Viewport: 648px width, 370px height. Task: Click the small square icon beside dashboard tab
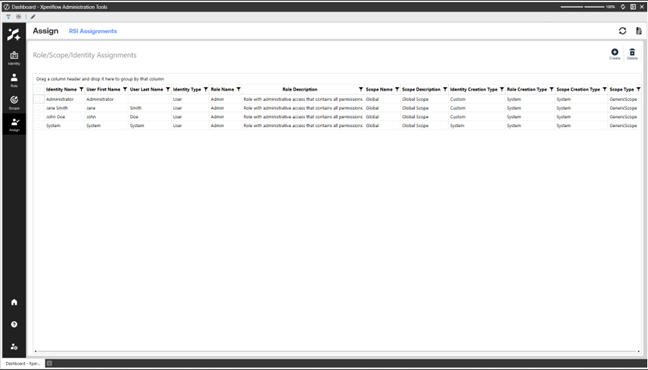coord(49,363)
